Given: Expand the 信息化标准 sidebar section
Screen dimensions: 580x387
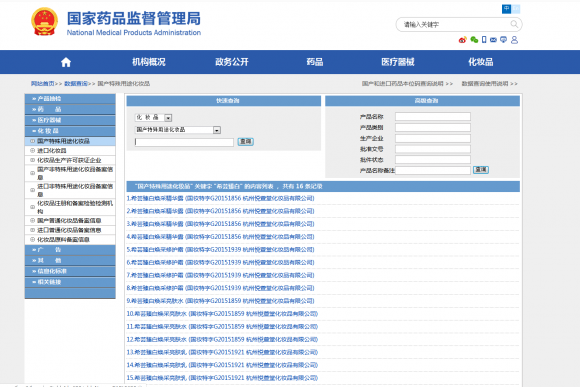Looking at the screenshot, I should pyautogui.click(x=70, y=271).
